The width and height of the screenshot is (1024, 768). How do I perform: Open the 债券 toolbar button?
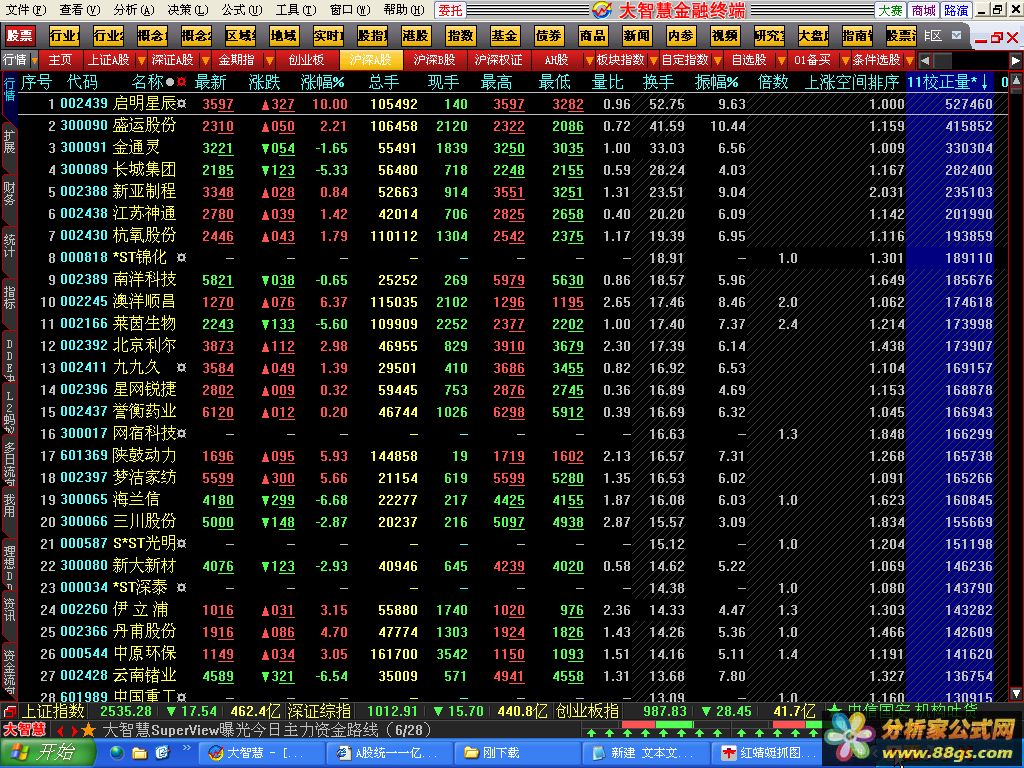pyautogui.click(x=548, y=35)
